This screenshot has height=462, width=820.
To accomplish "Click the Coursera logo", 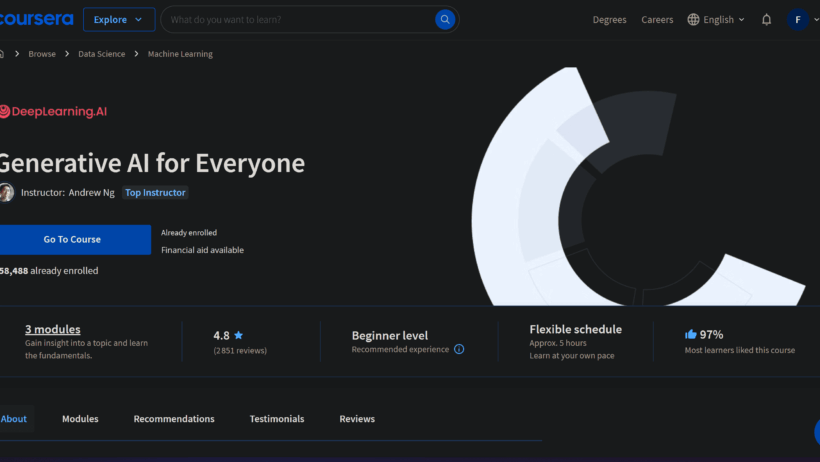I will tap(34, 19).
